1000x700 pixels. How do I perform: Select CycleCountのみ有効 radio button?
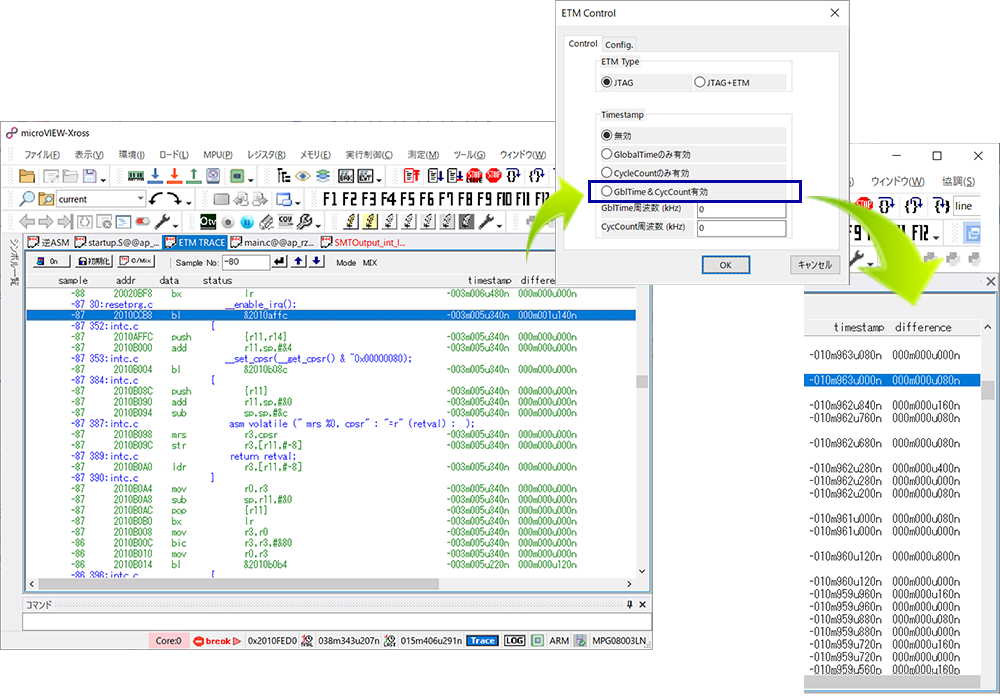[607, 172]
